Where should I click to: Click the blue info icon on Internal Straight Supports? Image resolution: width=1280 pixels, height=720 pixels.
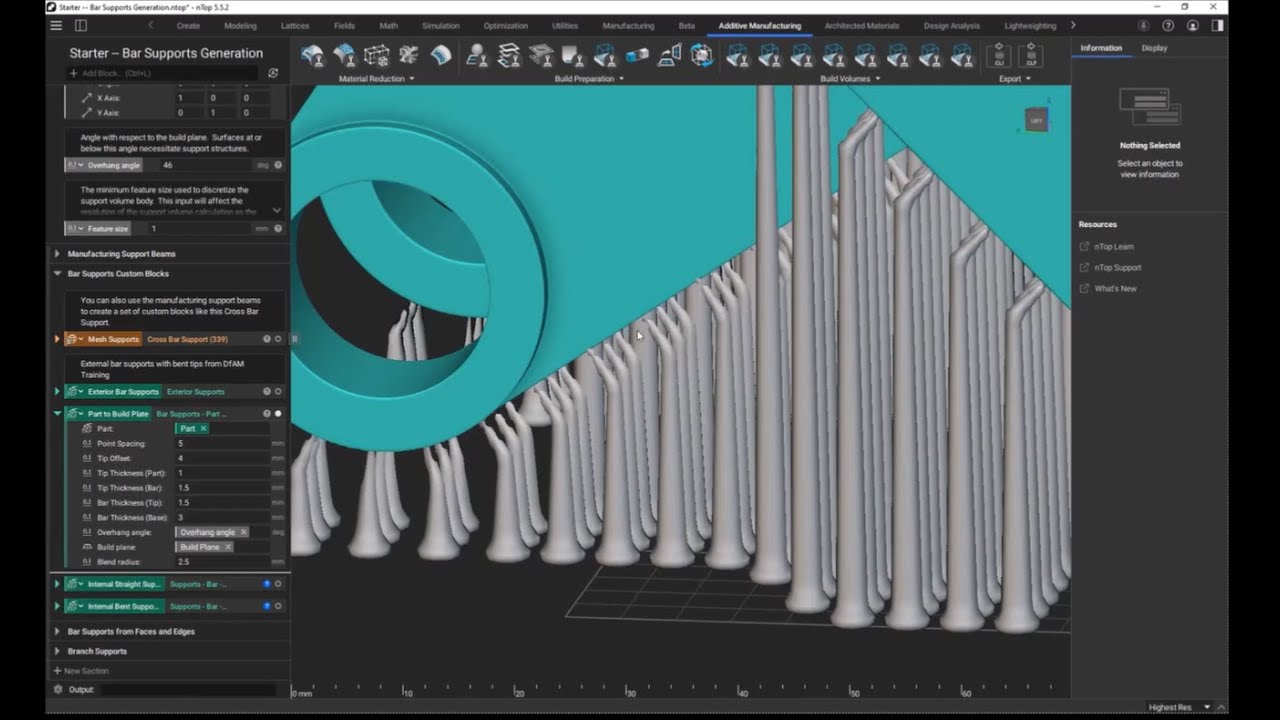(267, 583)
